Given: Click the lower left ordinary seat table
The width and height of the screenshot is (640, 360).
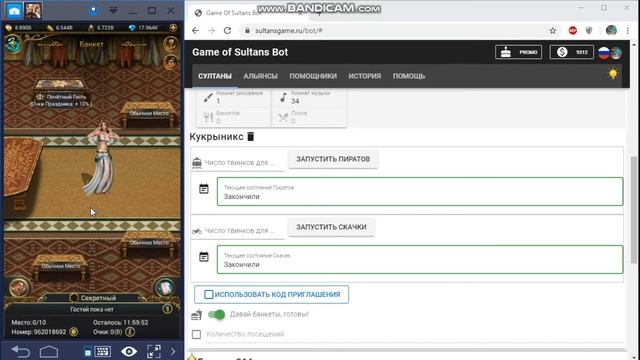Looking at the screenshot, I should [60, 266].
